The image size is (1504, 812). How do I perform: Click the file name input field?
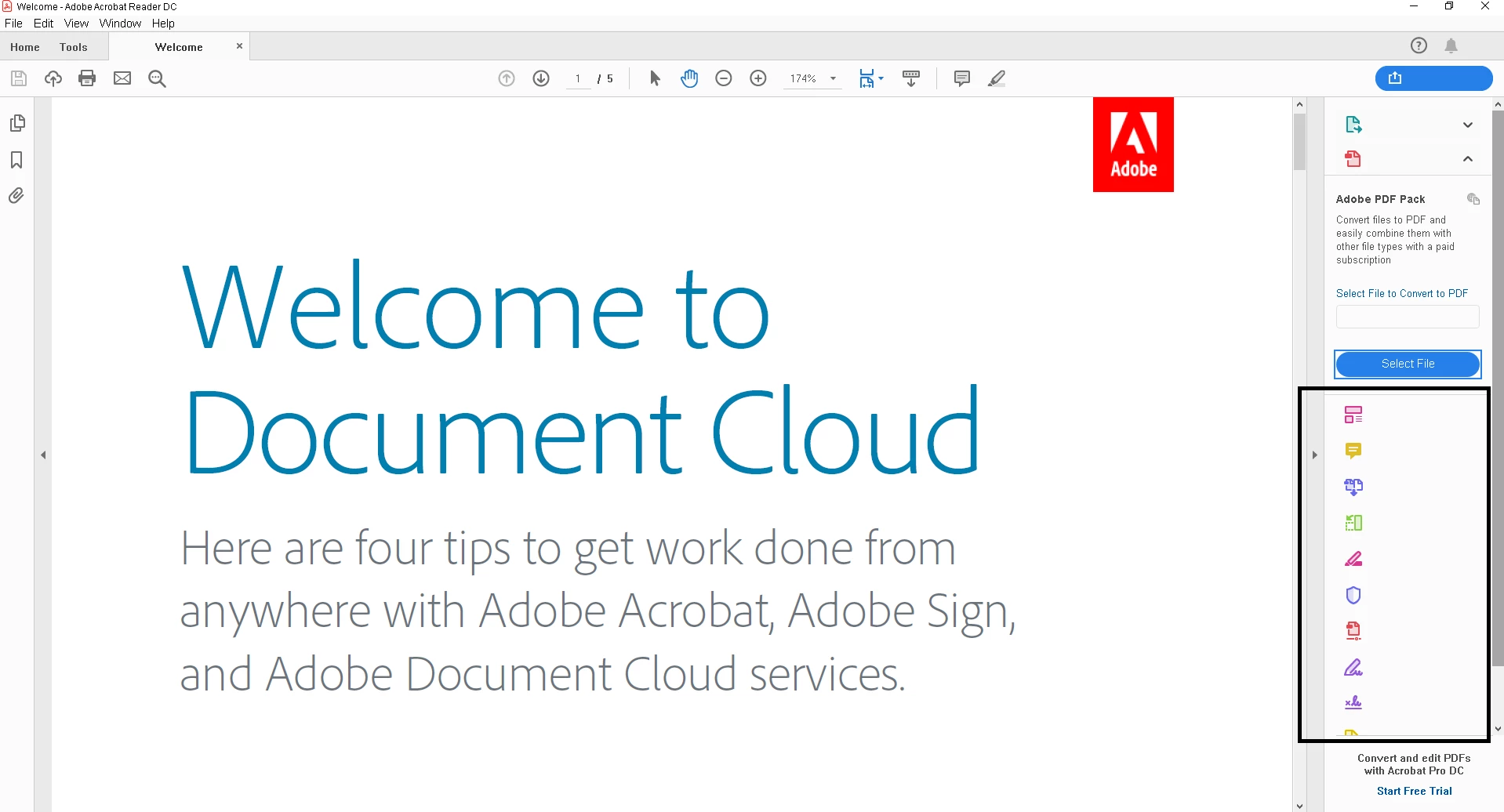click(x=1408, y=317)
